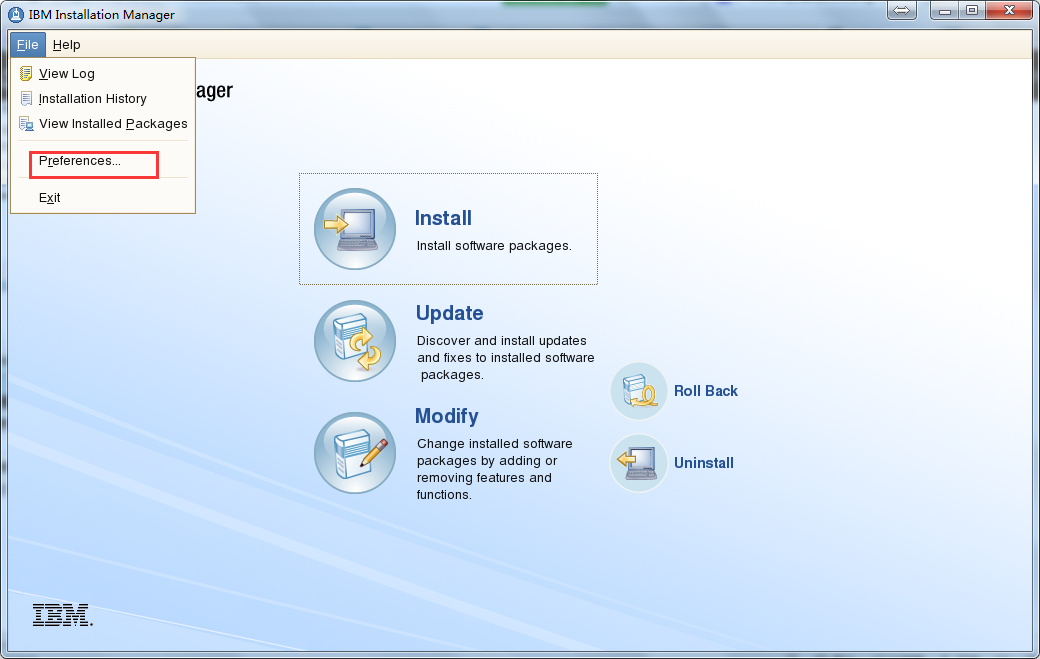Click the Update heading link
Viewport: 1040px width, 659px height.
point(450,313)
